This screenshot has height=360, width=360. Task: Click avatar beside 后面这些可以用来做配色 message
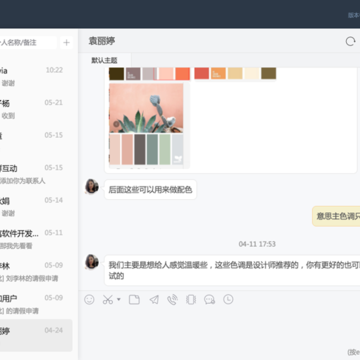coord(92,186)
